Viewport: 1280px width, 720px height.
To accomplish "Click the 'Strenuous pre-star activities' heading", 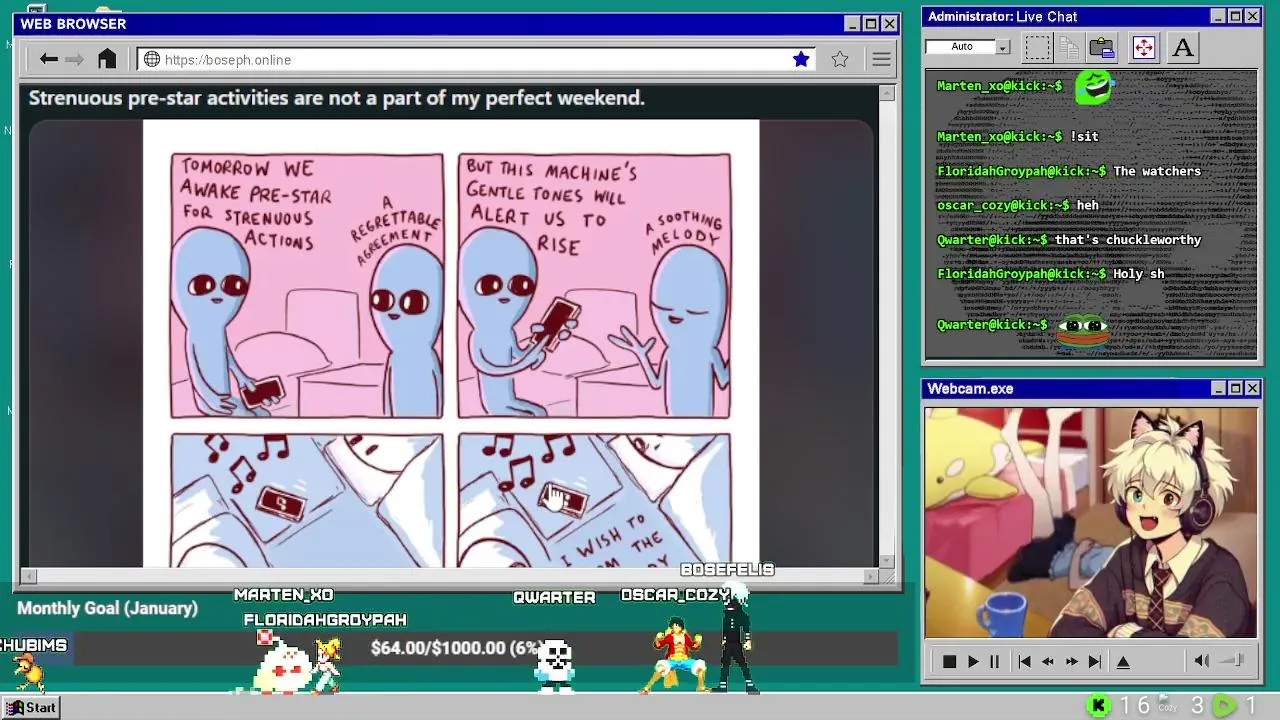I will [x=336, y=98].
